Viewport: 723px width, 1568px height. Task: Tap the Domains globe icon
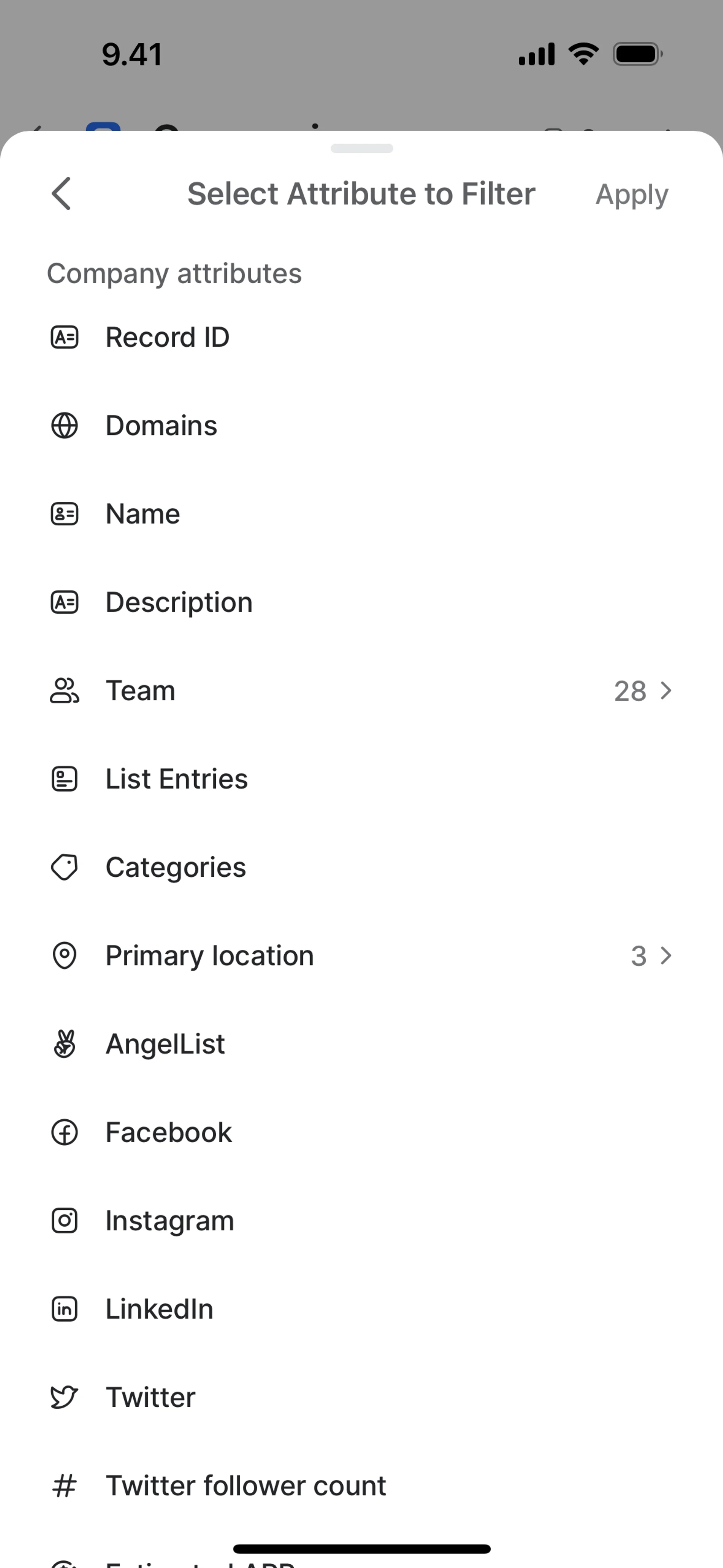(64, 425)
